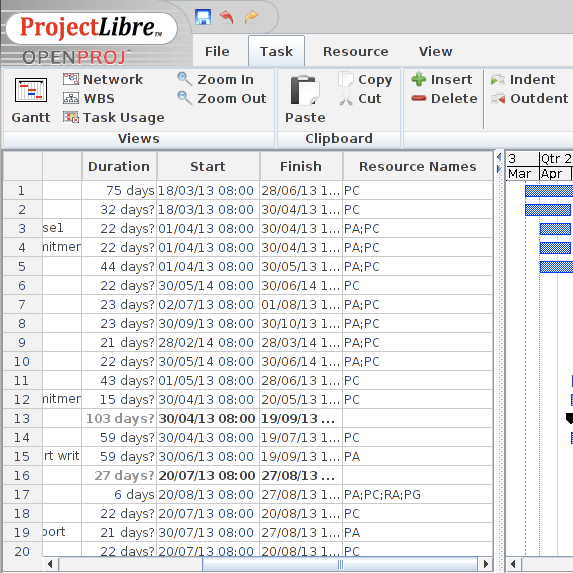
Task: Click the '6 days' duration cell
Action: click(119, 494)
